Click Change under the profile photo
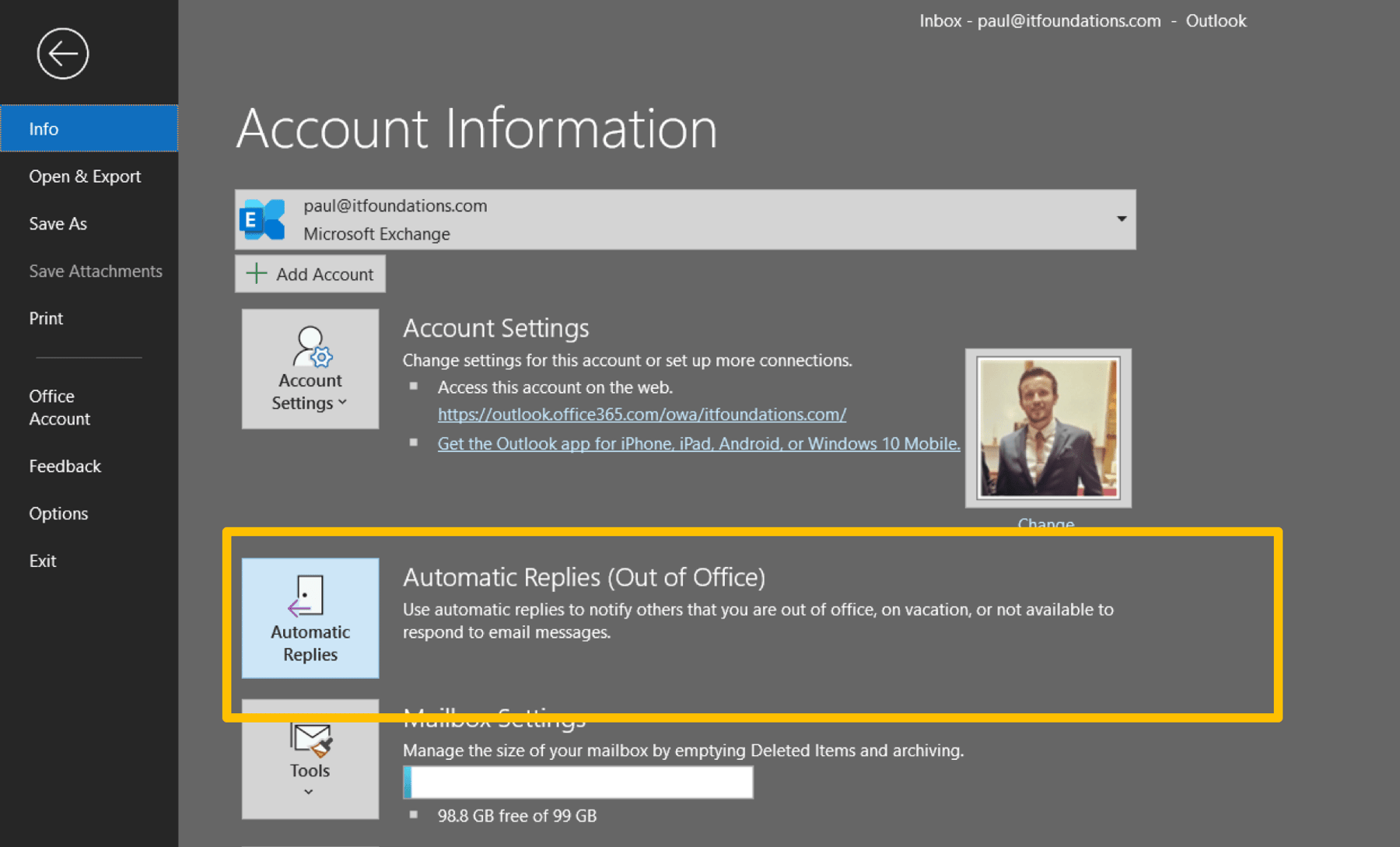The width and height of the screenshot is (1400, 847). click(x=1045, y=523)
